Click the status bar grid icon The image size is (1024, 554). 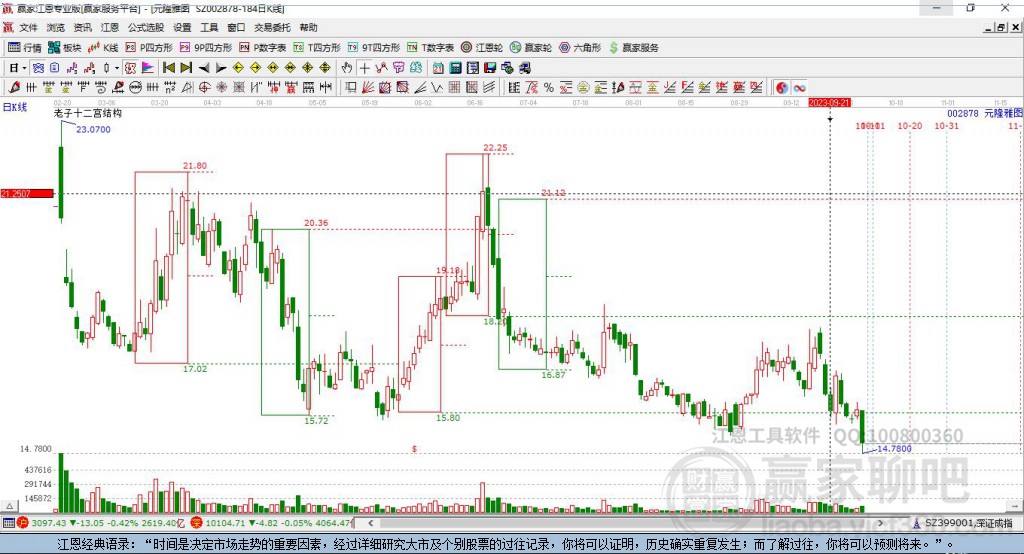coord(8,523)
